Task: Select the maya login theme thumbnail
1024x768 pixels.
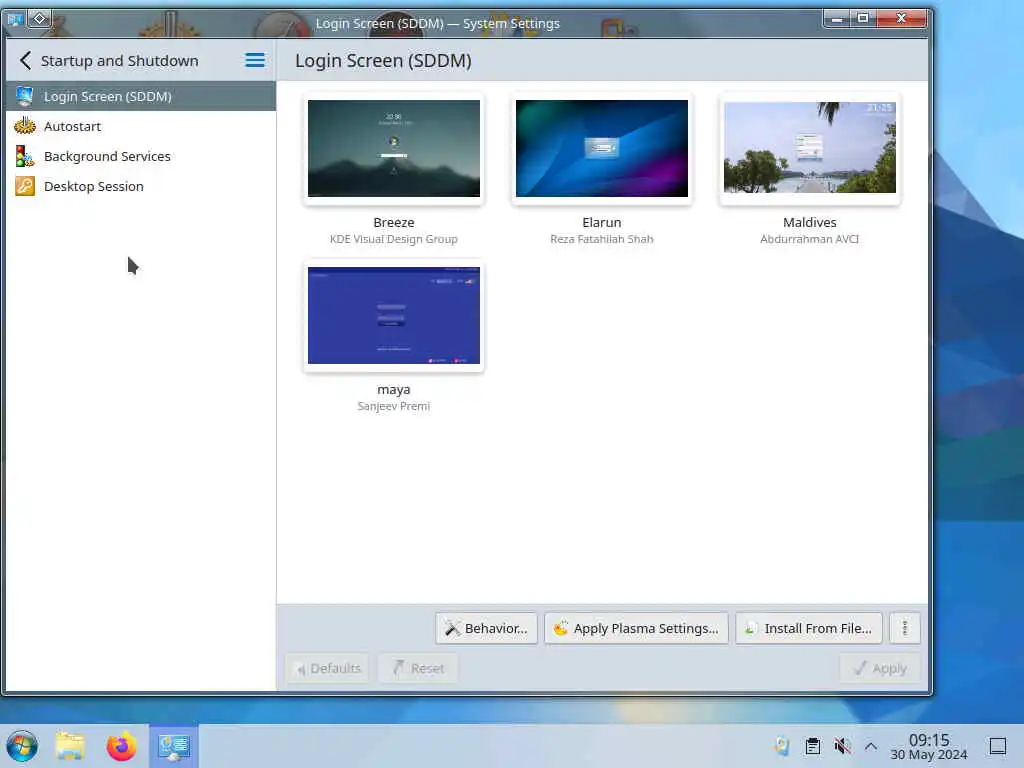Action: tap(394, 315)
